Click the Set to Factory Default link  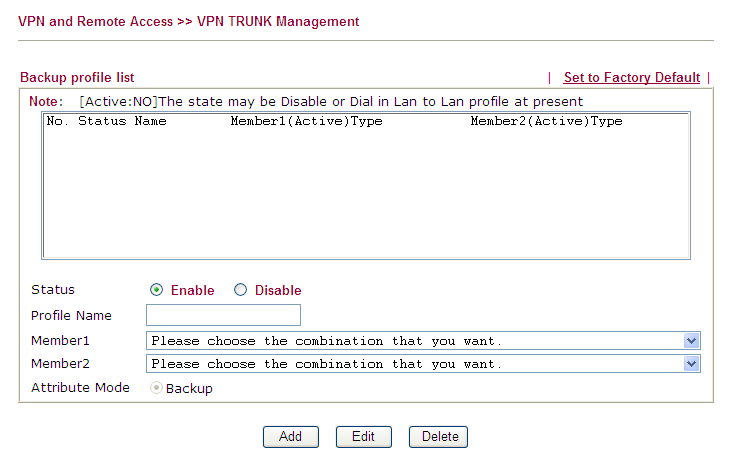click(x=631, y=78)
